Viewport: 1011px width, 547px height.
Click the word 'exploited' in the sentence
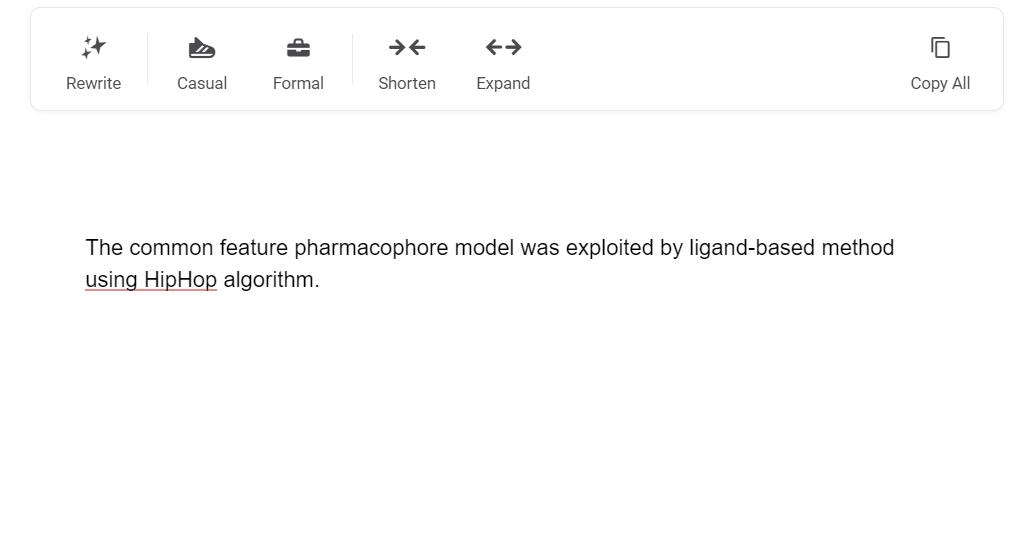609,248
